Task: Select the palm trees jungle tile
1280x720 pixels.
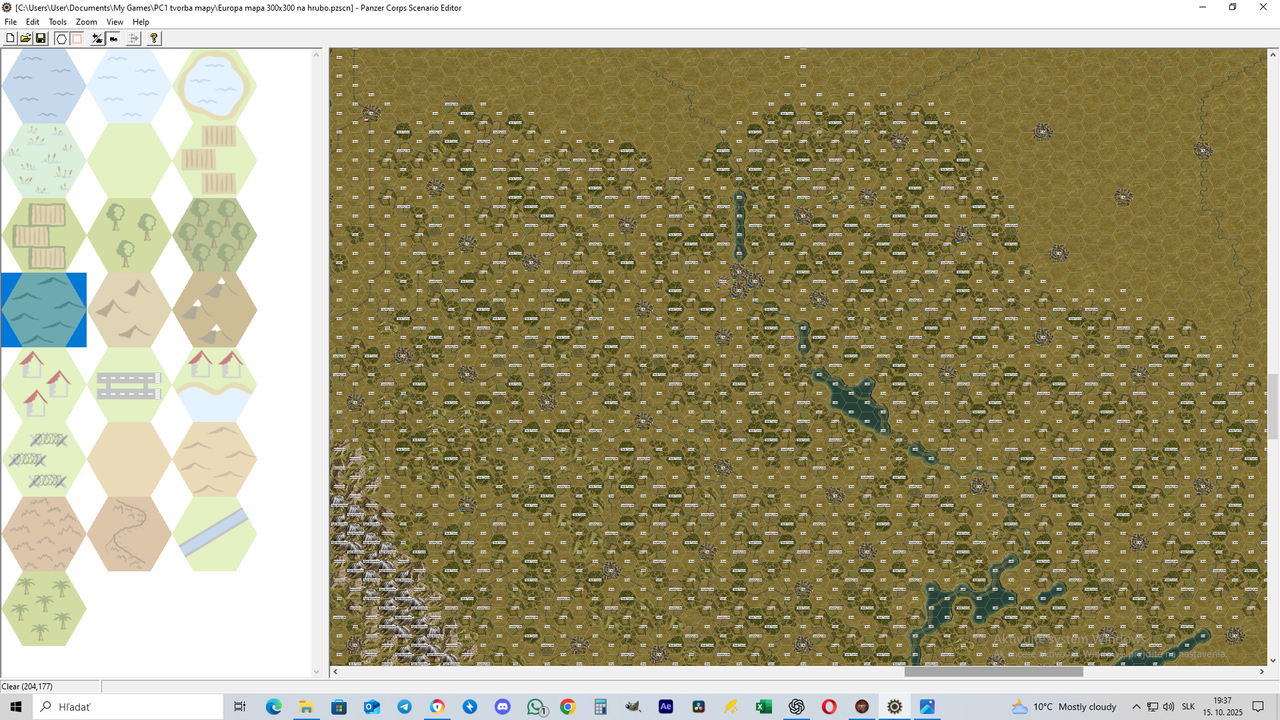Action: (x=44, y=608)
